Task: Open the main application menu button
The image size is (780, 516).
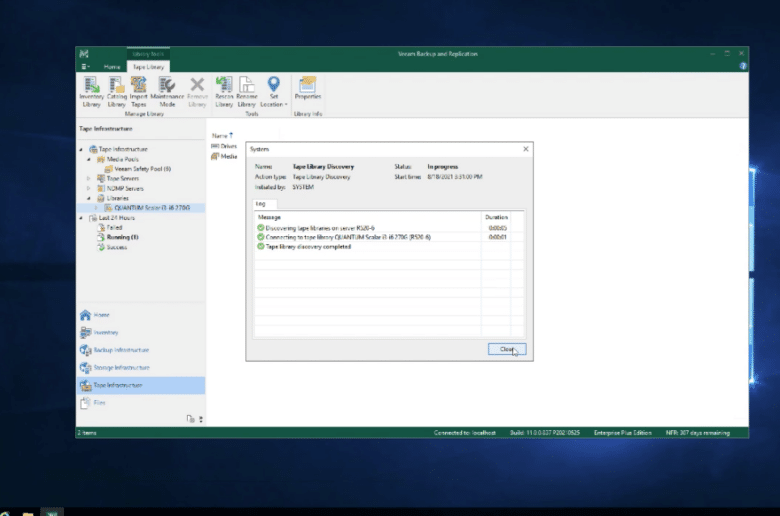Action: pos(86,67)
